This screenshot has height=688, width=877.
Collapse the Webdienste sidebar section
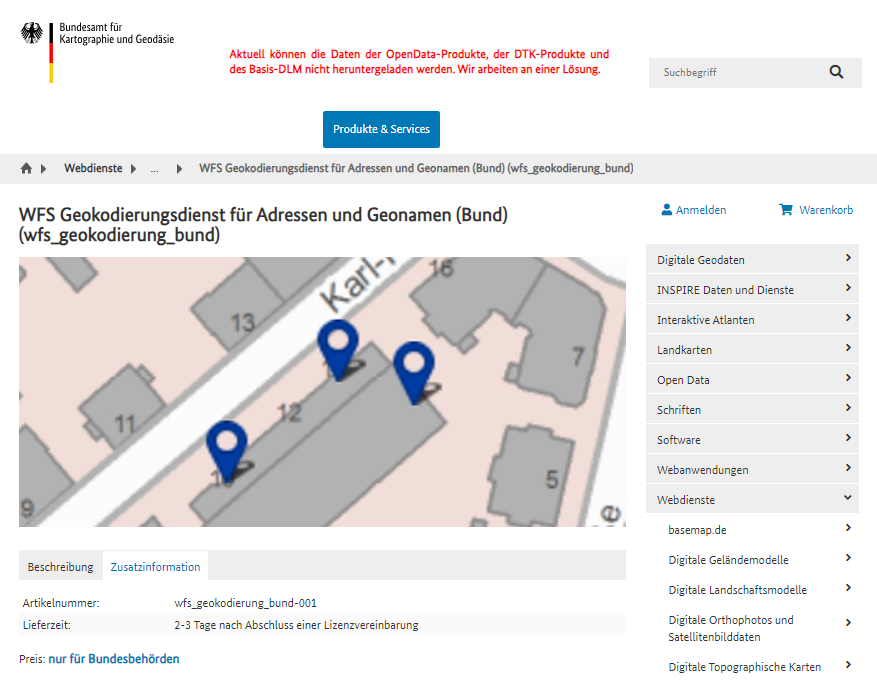(848, 498)
